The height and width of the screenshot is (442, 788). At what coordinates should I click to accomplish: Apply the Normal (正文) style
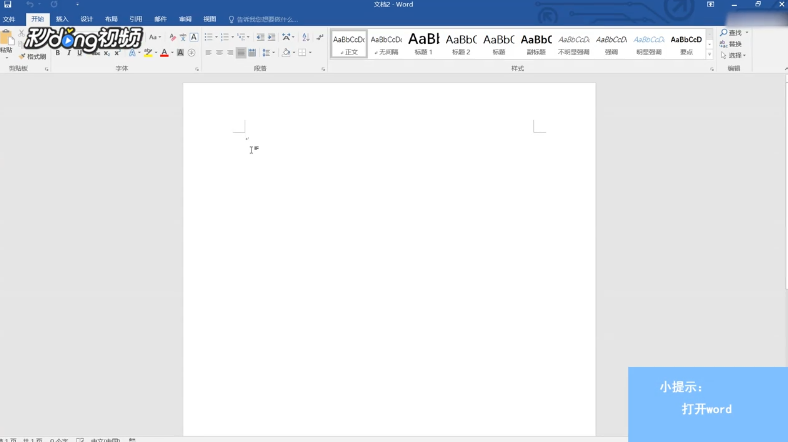pos(349,44)
